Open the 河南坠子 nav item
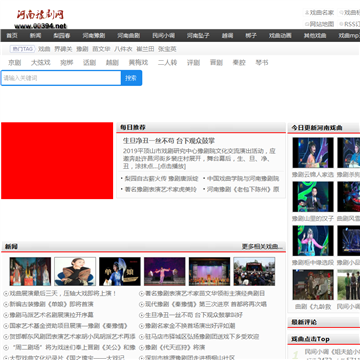360x360 pixels. [198, 35]
